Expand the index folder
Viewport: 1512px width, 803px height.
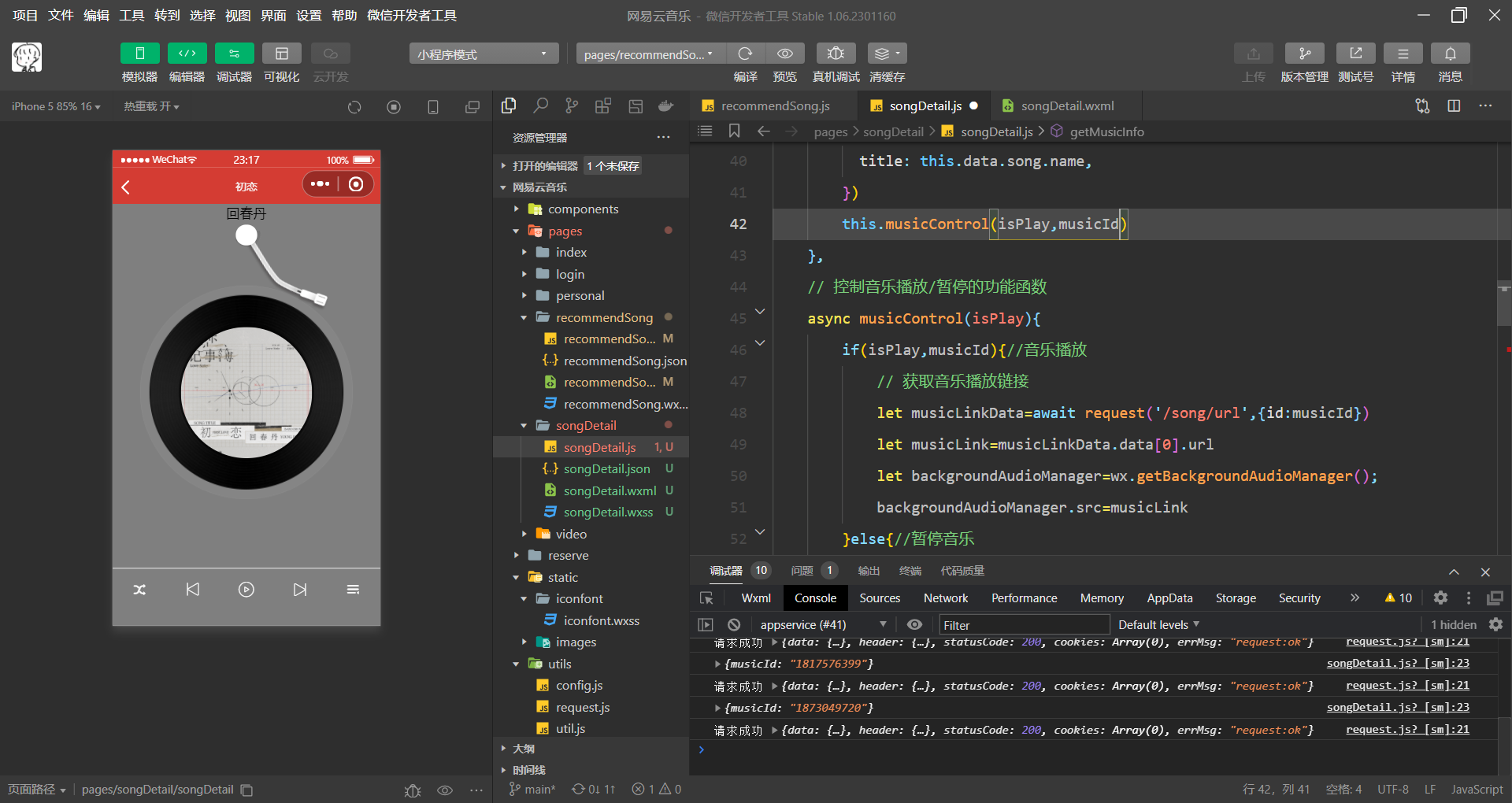click(571, 252)
